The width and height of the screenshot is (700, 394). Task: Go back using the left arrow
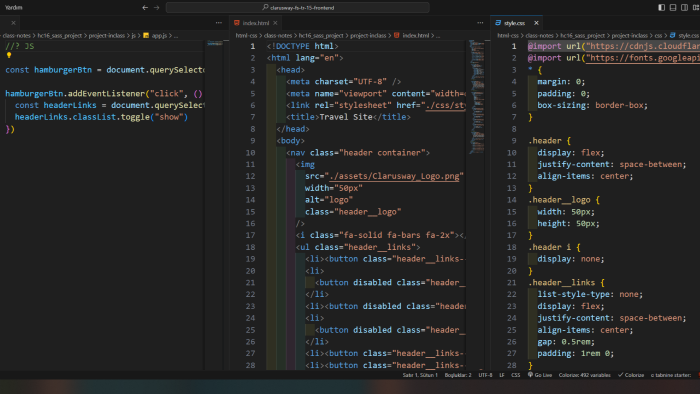(145, 8)
